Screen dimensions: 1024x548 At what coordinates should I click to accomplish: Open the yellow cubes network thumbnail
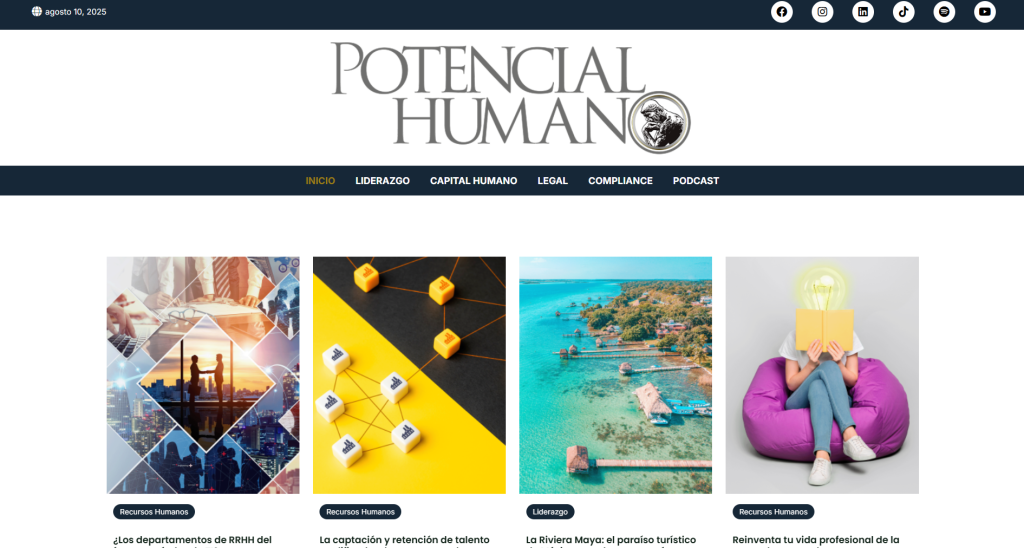pyautogui.click(x=409, y=375)
